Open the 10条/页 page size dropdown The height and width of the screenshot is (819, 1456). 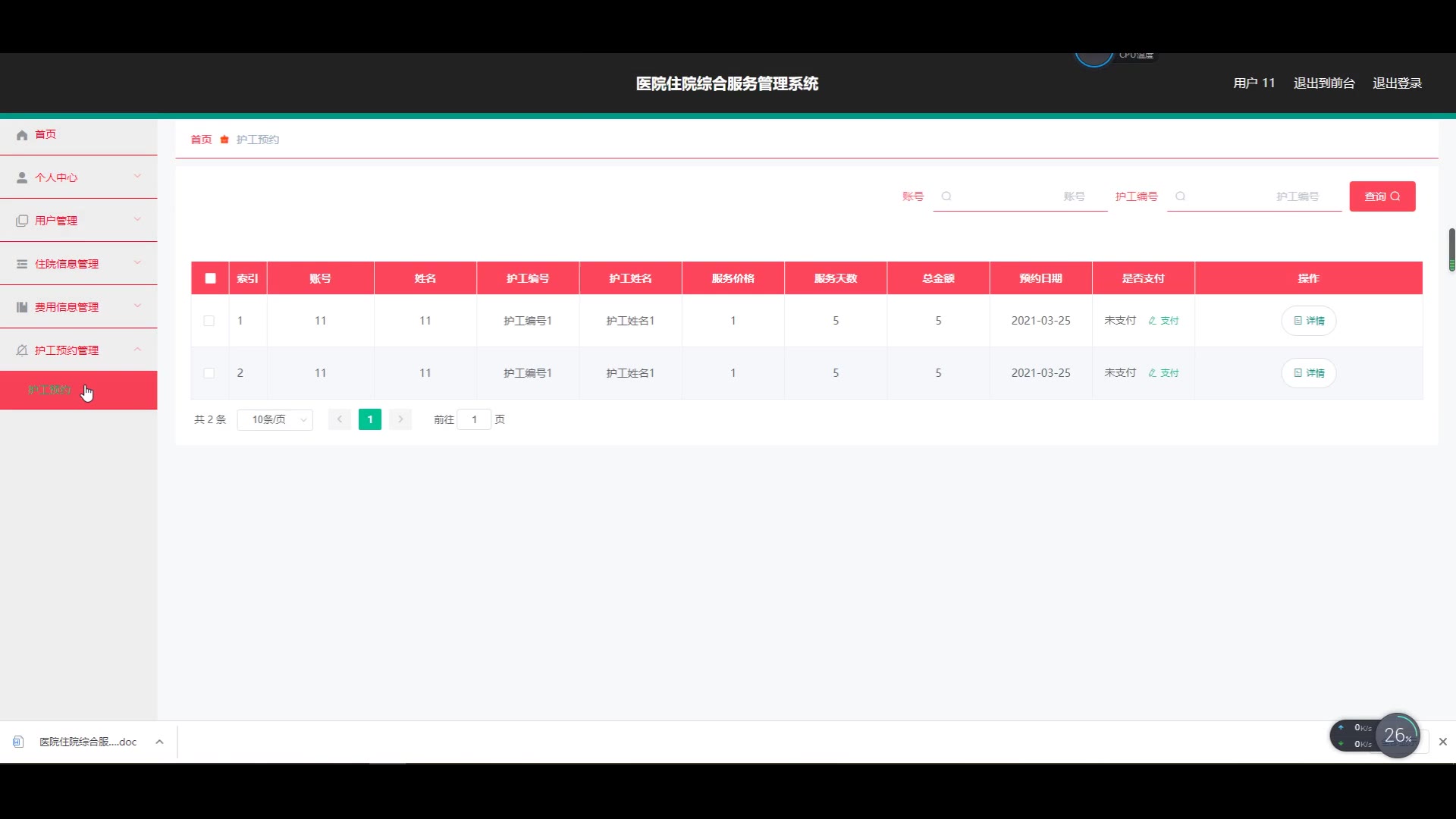[275, 419]
